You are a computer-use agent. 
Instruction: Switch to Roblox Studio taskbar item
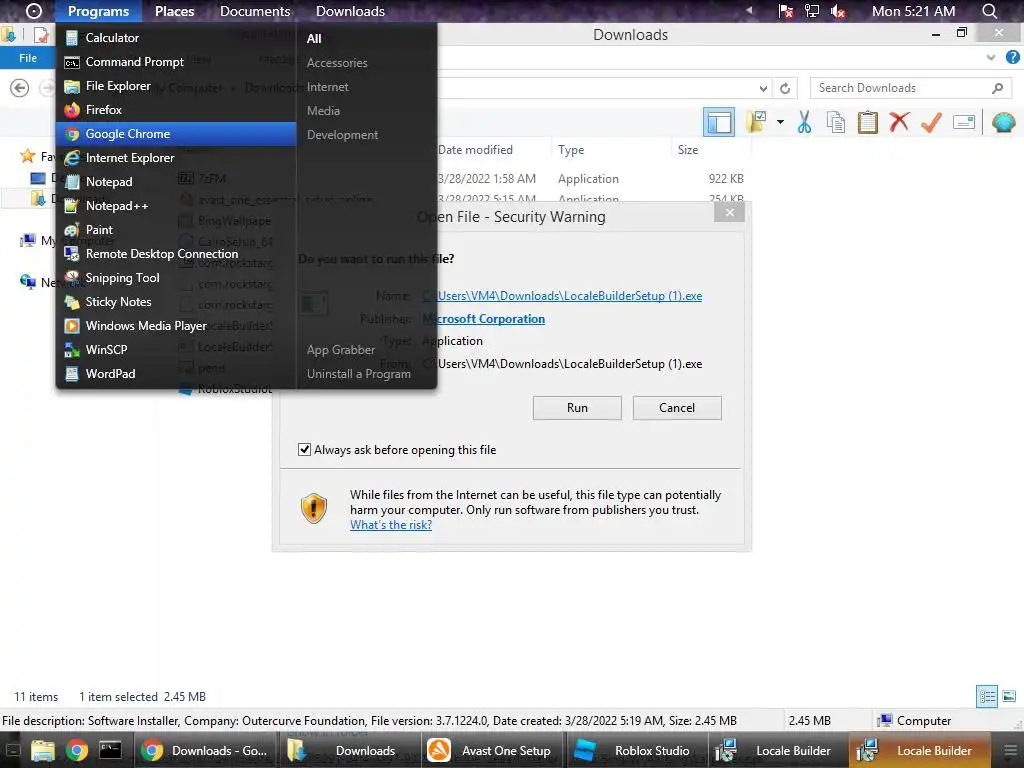click(635, 751)
